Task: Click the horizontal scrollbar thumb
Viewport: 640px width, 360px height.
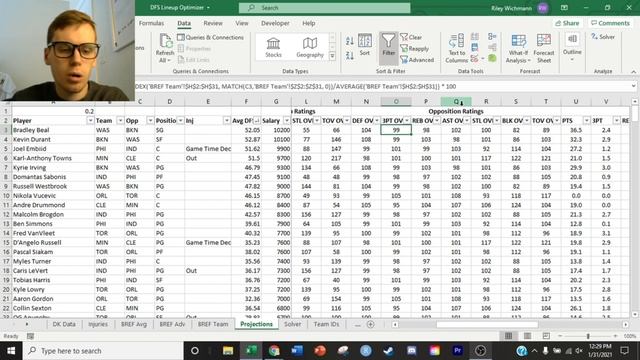Action: 487,324
